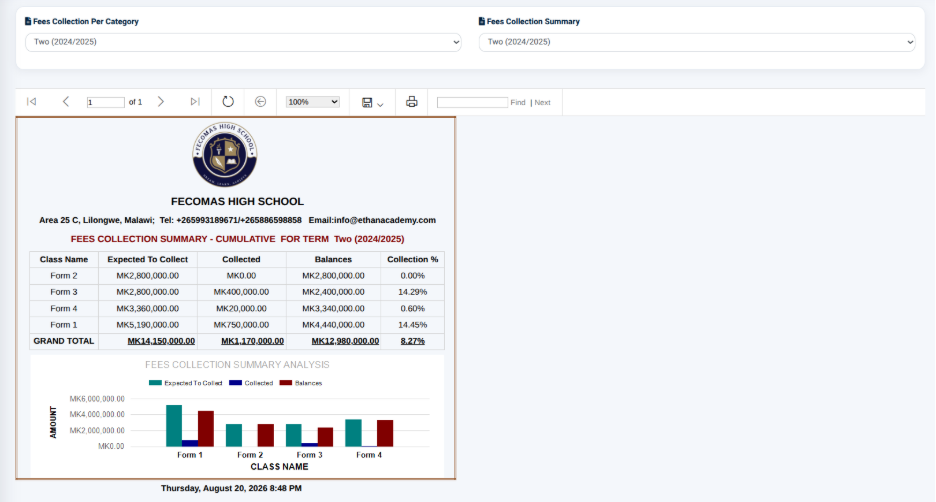Click the Balances legend color swatch
The height and width of the screenshot is (502, 936).
pyautogui.click(x=286, y=383)
